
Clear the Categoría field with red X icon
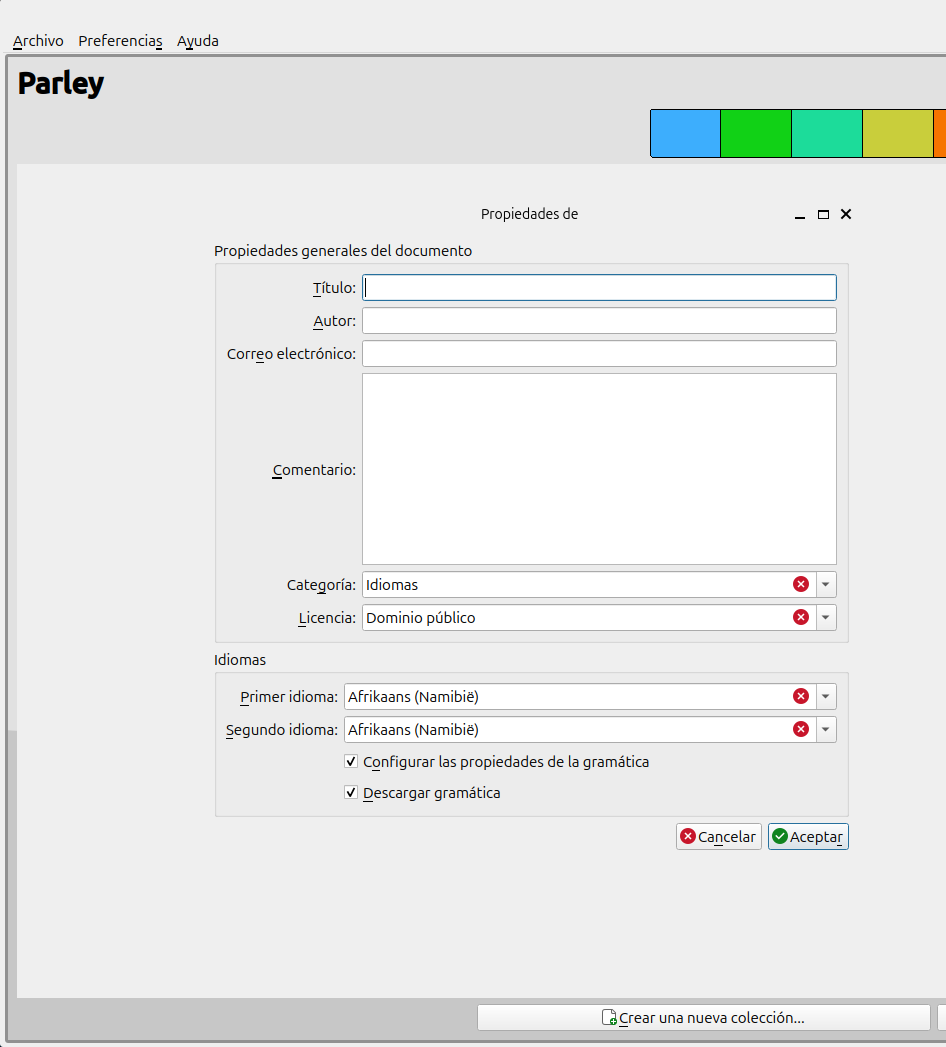[x=800, y=585]
